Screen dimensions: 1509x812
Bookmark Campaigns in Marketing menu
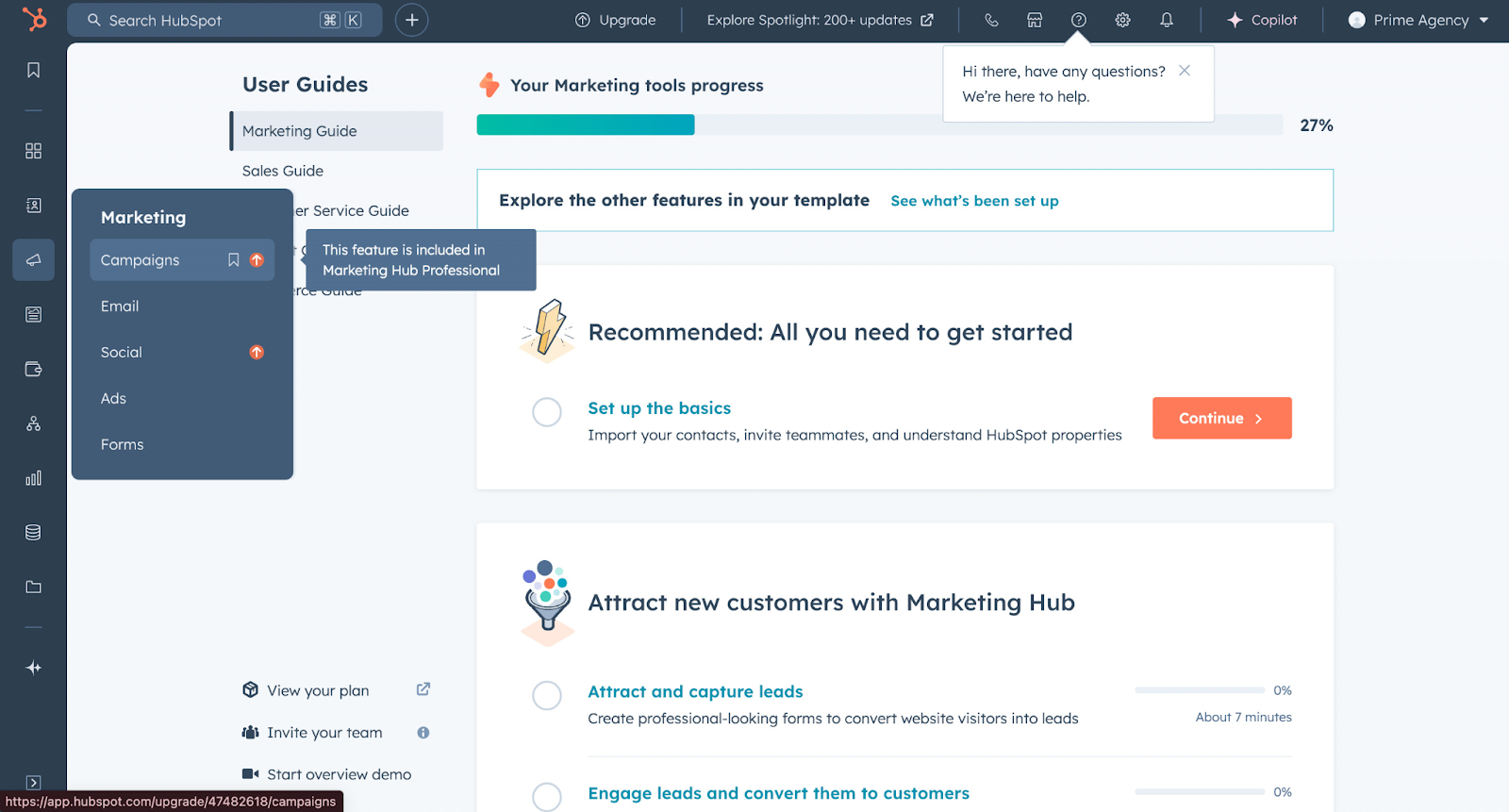(x=233, y=260)
